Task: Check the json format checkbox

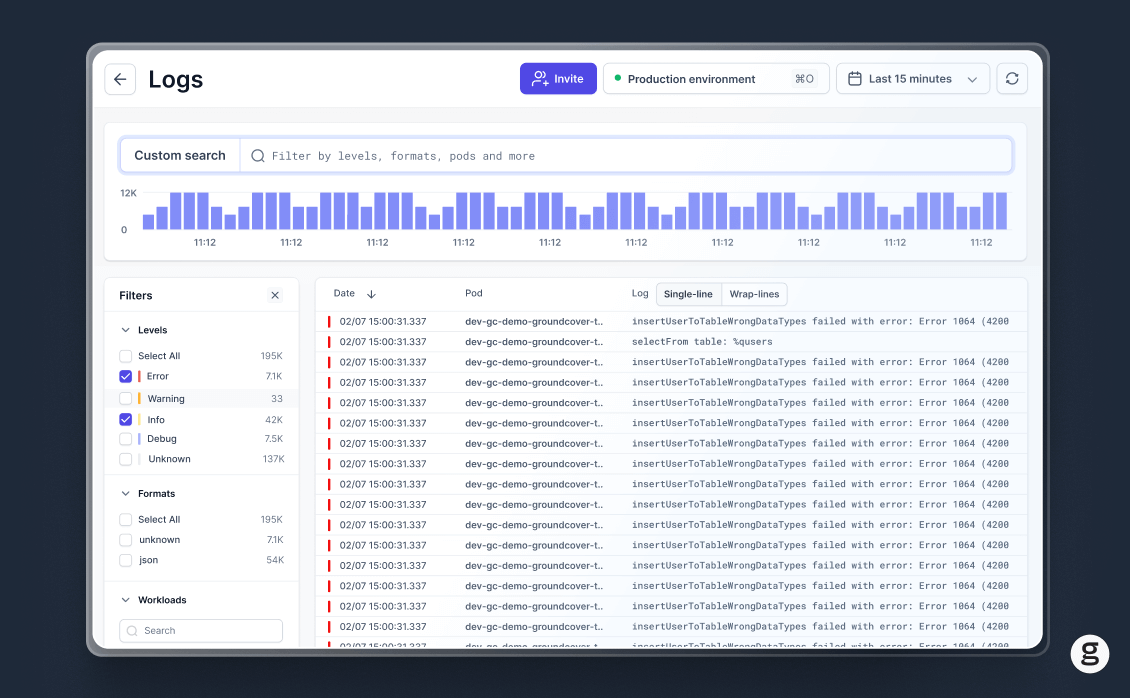Action: click(125, 560)
